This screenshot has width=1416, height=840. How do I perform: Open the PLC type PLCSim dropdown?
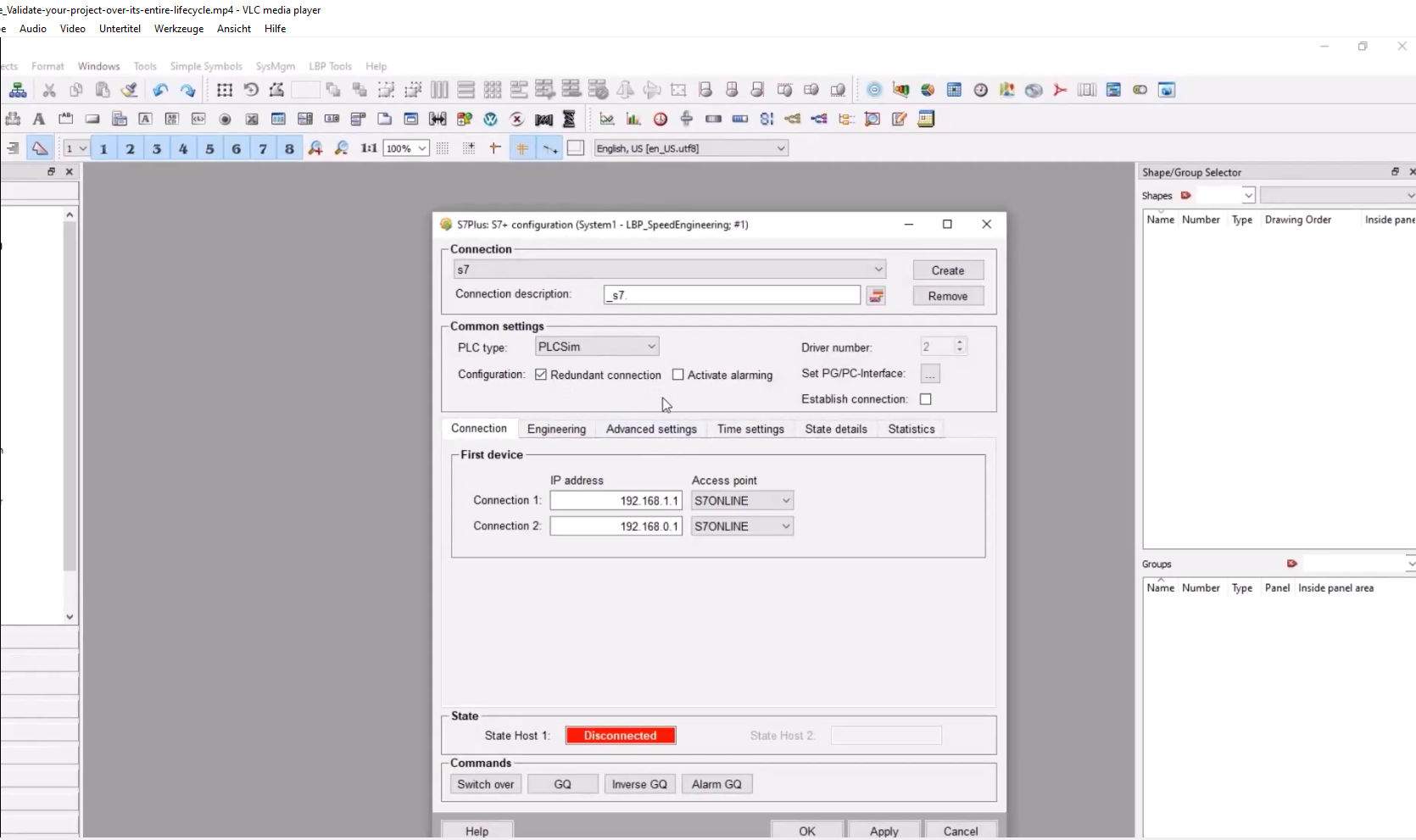click(597, 347)
